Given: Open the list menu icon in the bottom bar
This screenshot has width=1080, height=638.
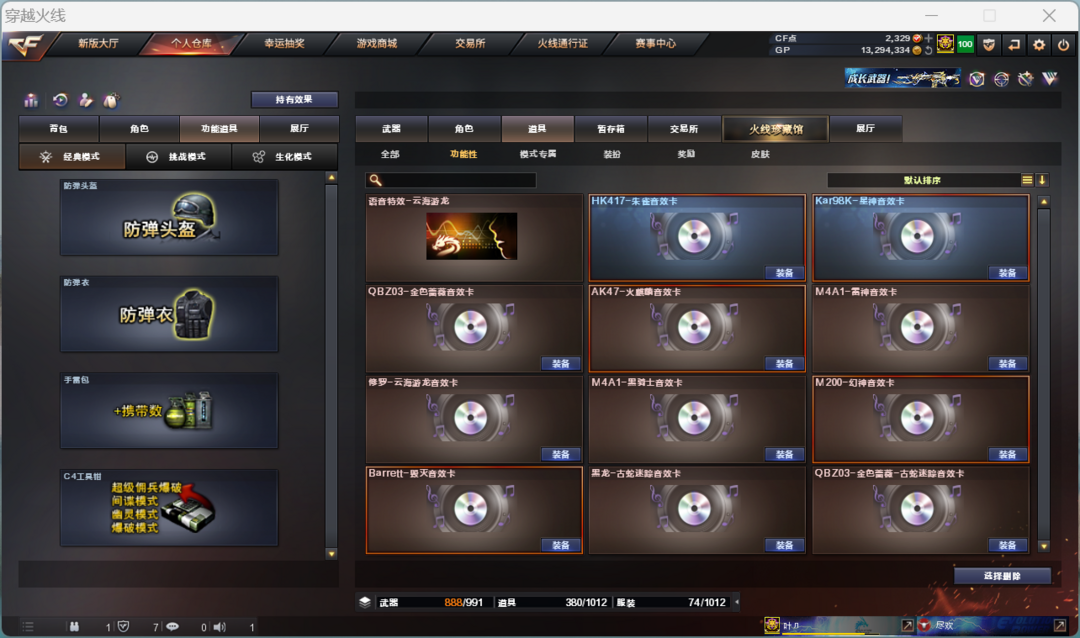Looking at the screenshot, I should pos(28,627).
